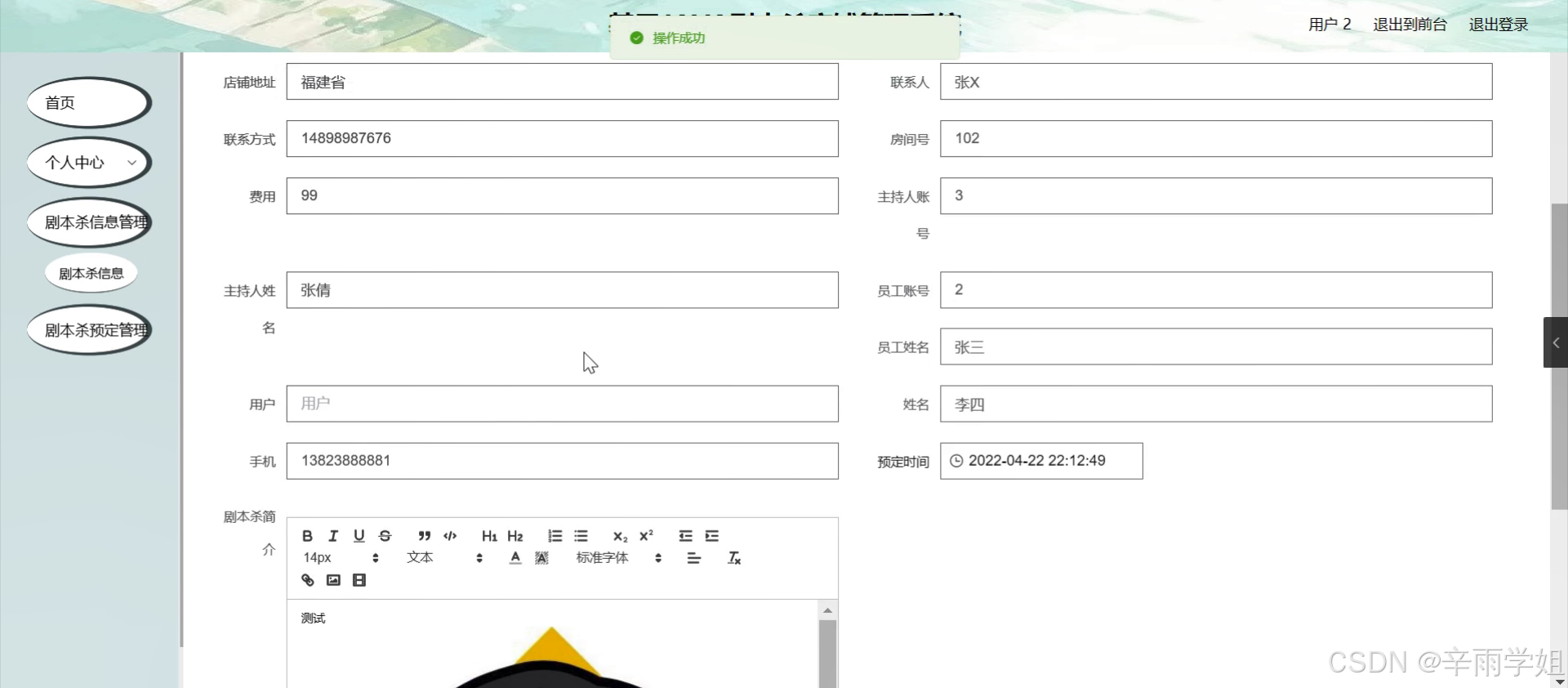Click the 手机 field with 13823888881

[x=562, y=461]
